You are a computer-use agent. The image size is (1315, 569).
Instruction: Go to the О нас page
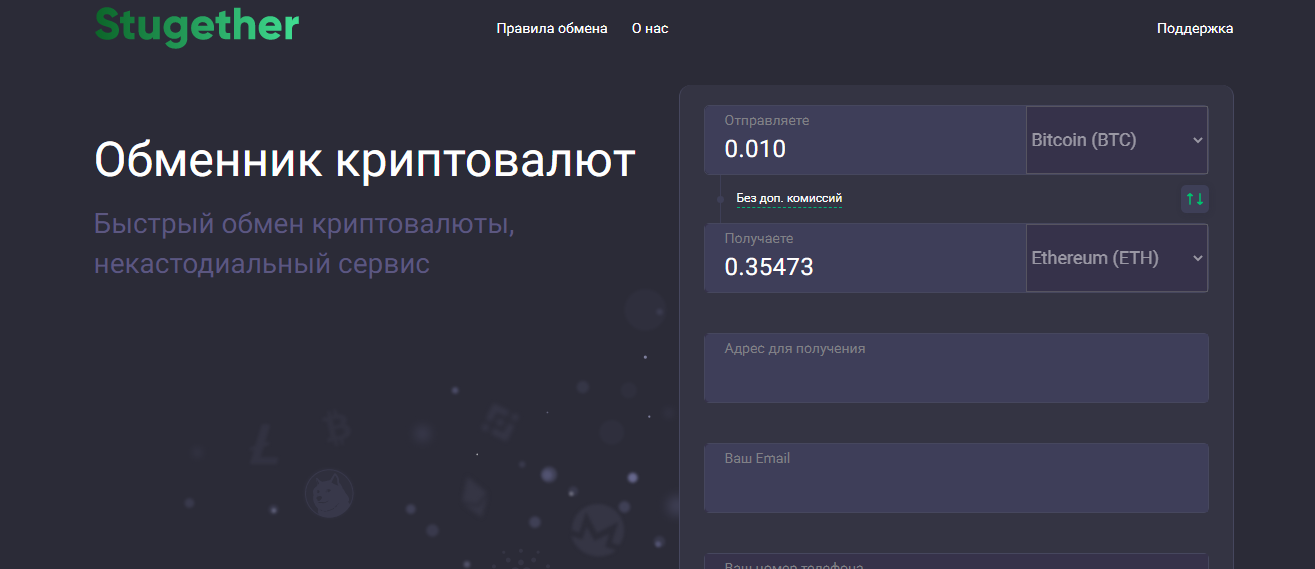click(650, 28)
